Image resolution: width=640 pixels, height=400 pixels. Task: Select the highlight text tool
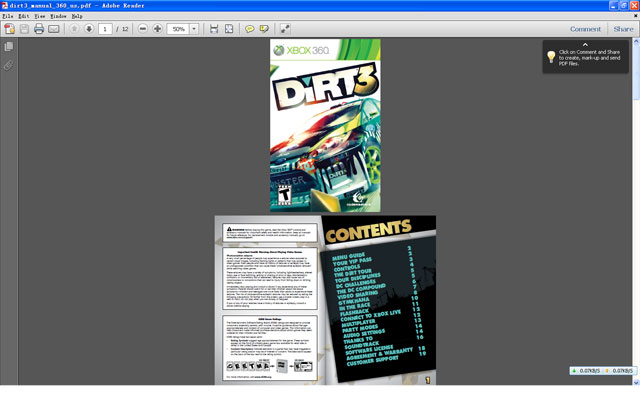264,29
